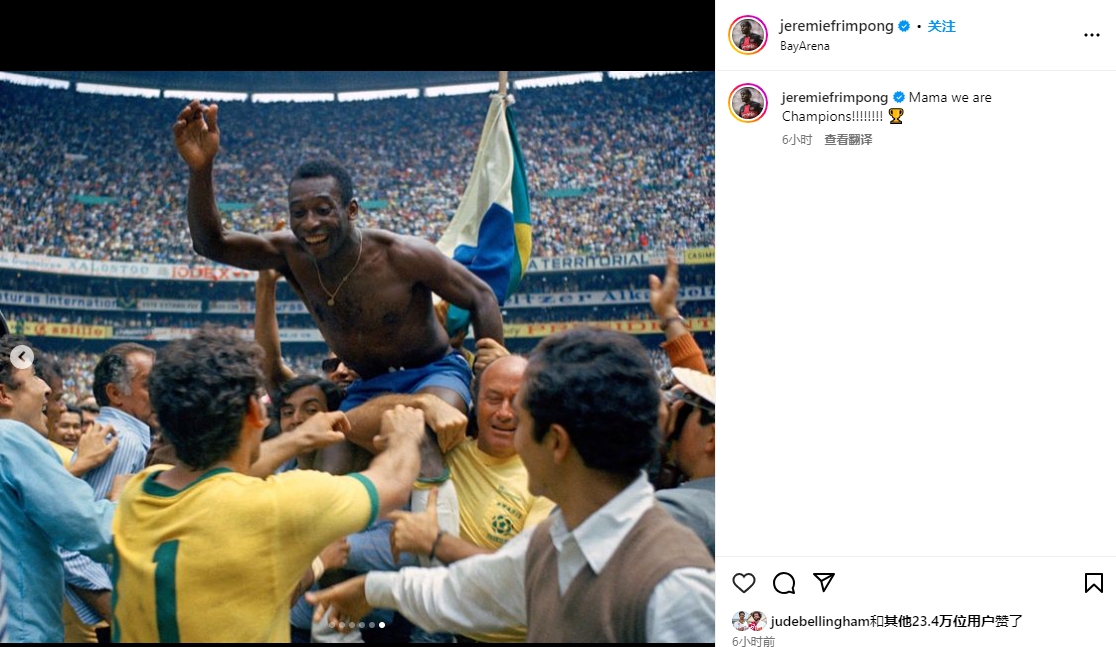Viewport: 1116px width, 647px height.
Task: Like the post with the heart icon
Action: tap(744, 583)
